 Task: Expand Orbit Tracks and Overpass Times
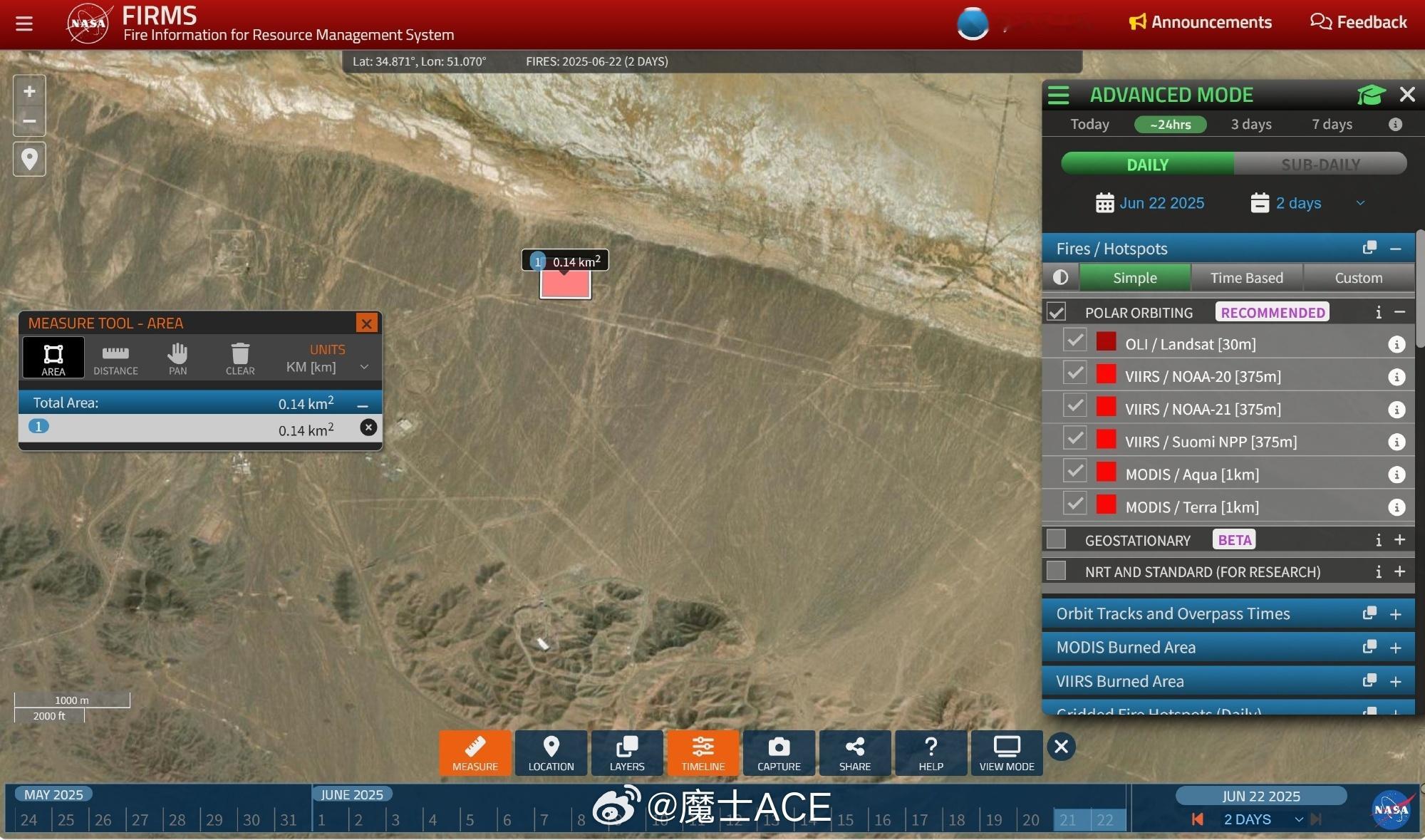[1396, 614]
